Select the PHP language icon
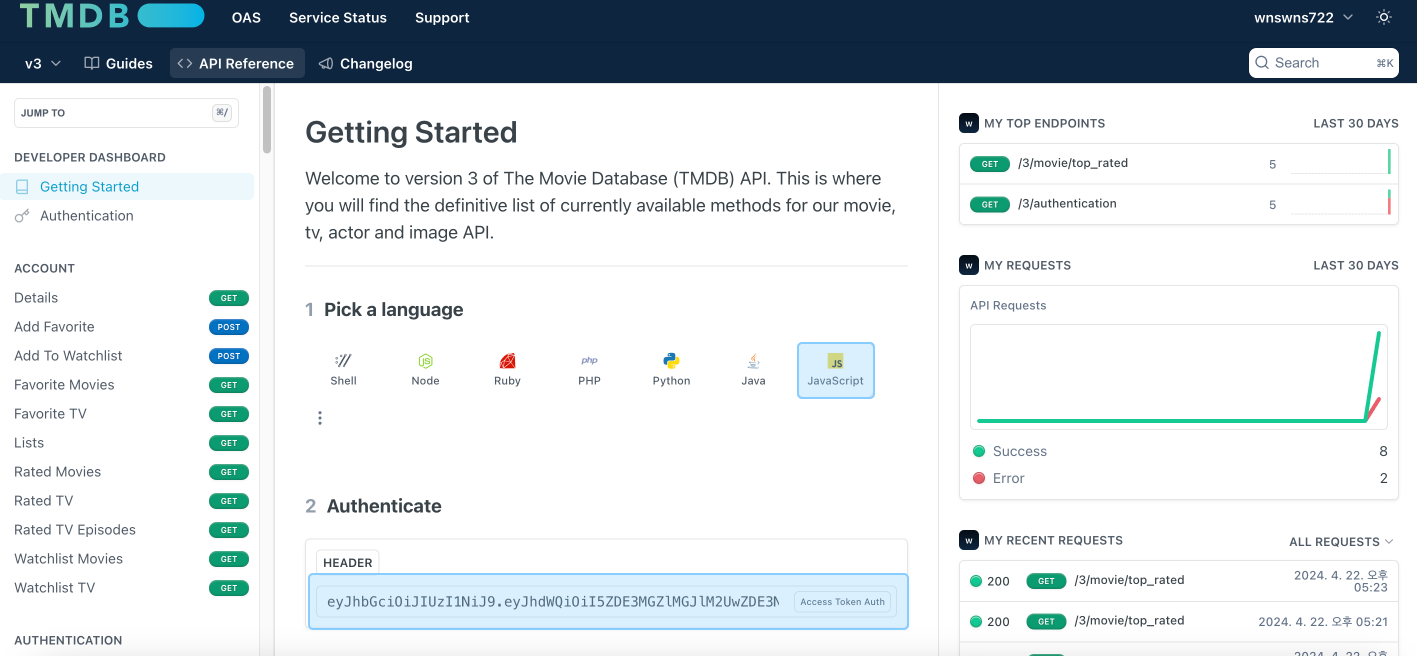 [589, 370]
